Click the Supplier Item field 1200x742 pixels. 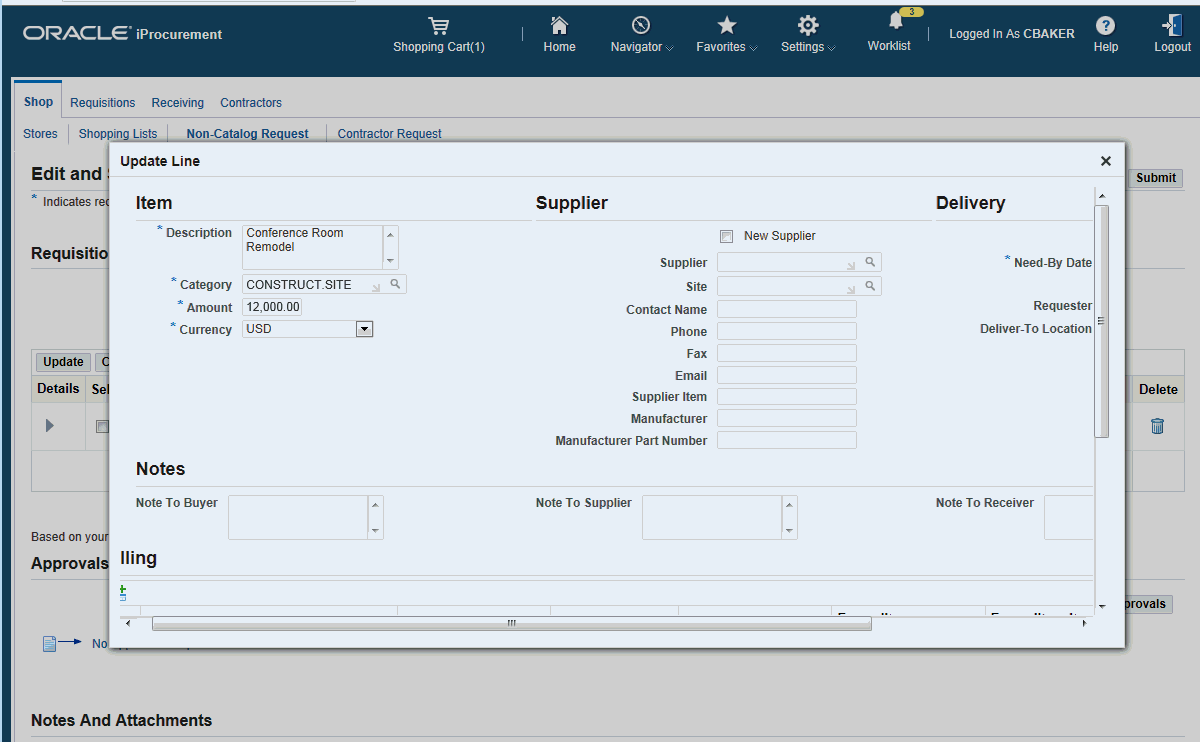tap(787, 397)
